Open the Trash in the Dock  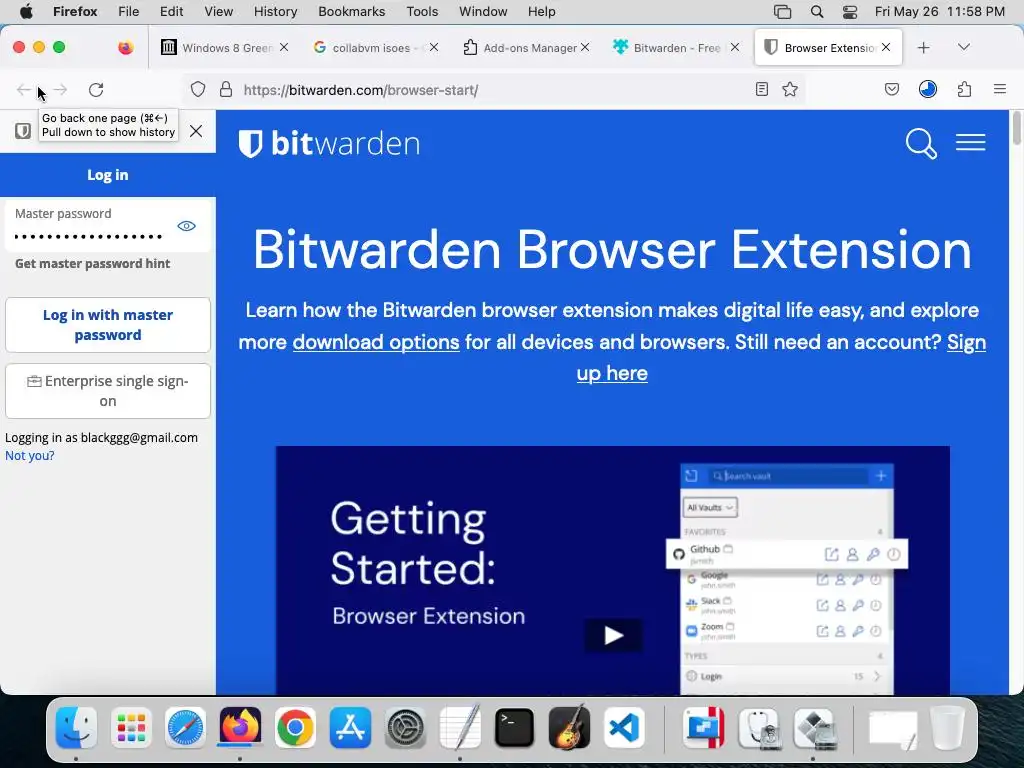tap(948, 728)
